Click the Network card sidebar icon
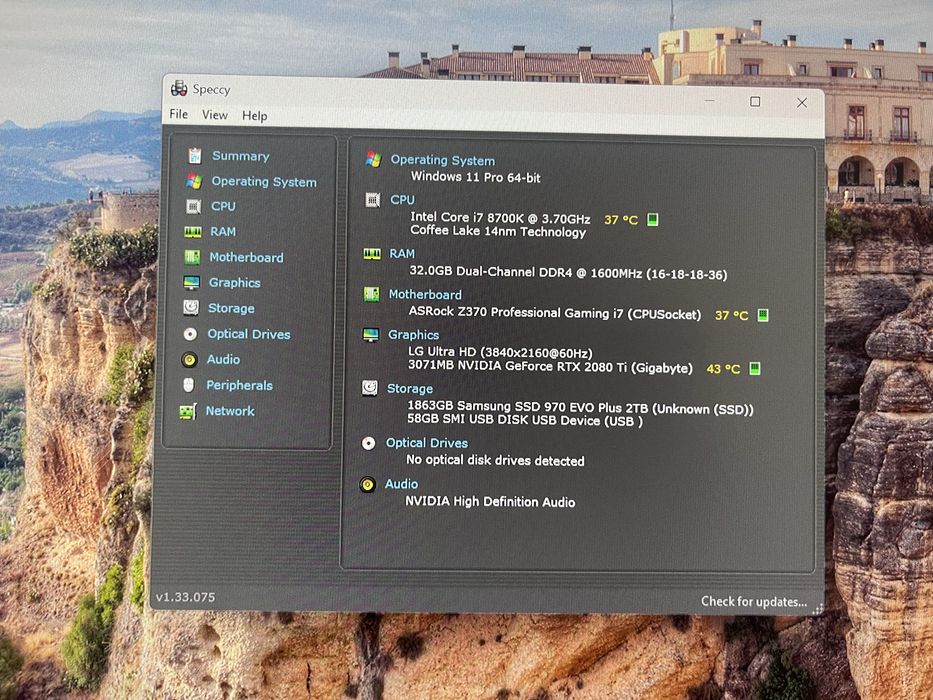The image size is (933, 700). pos(188,411)
